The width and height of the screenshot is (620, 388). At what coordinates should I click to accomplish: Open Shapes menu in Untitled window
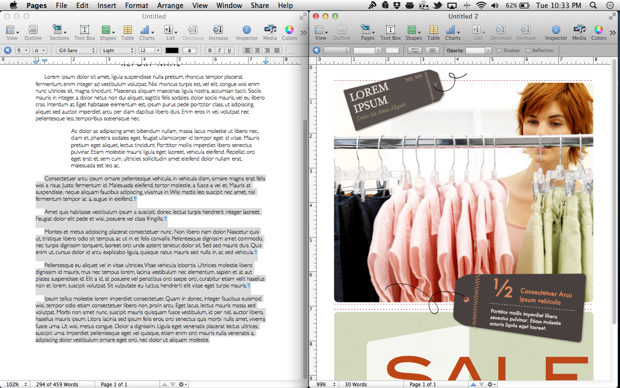pos(108,32)
